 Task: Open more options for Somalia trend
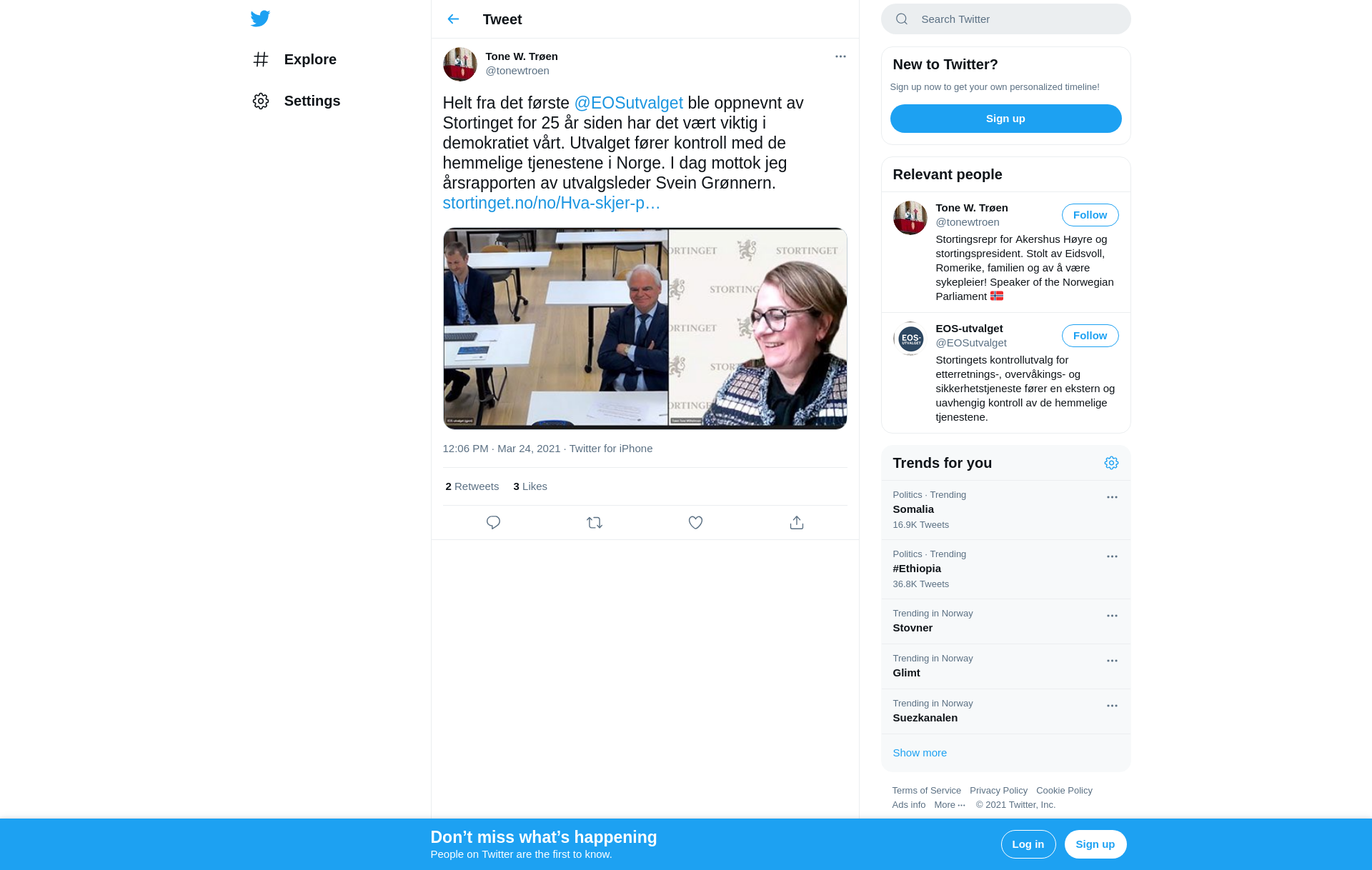point(1112,497)
